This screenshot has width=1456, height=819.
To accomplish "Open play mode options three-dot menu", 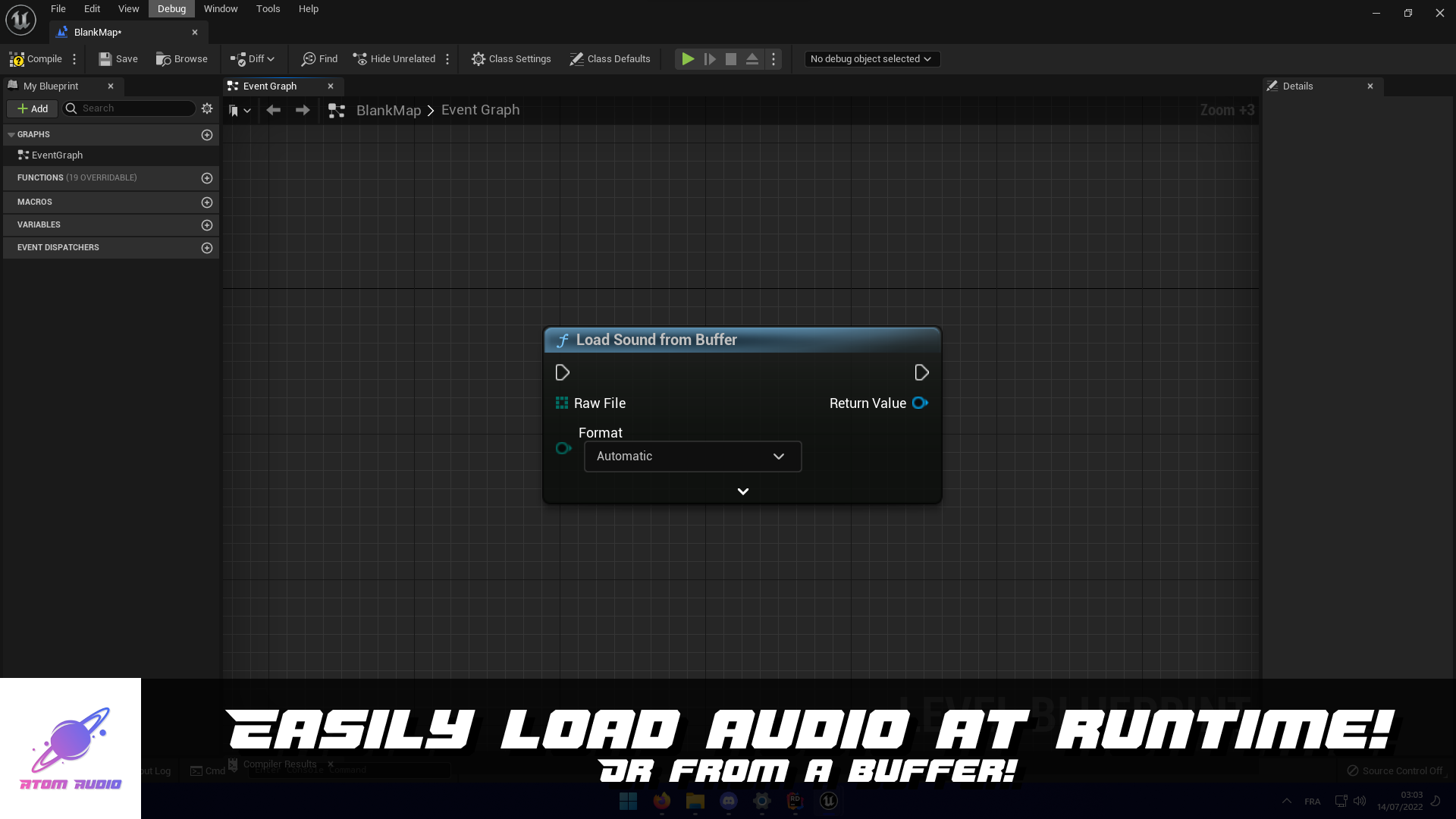I will pos(773,59).
